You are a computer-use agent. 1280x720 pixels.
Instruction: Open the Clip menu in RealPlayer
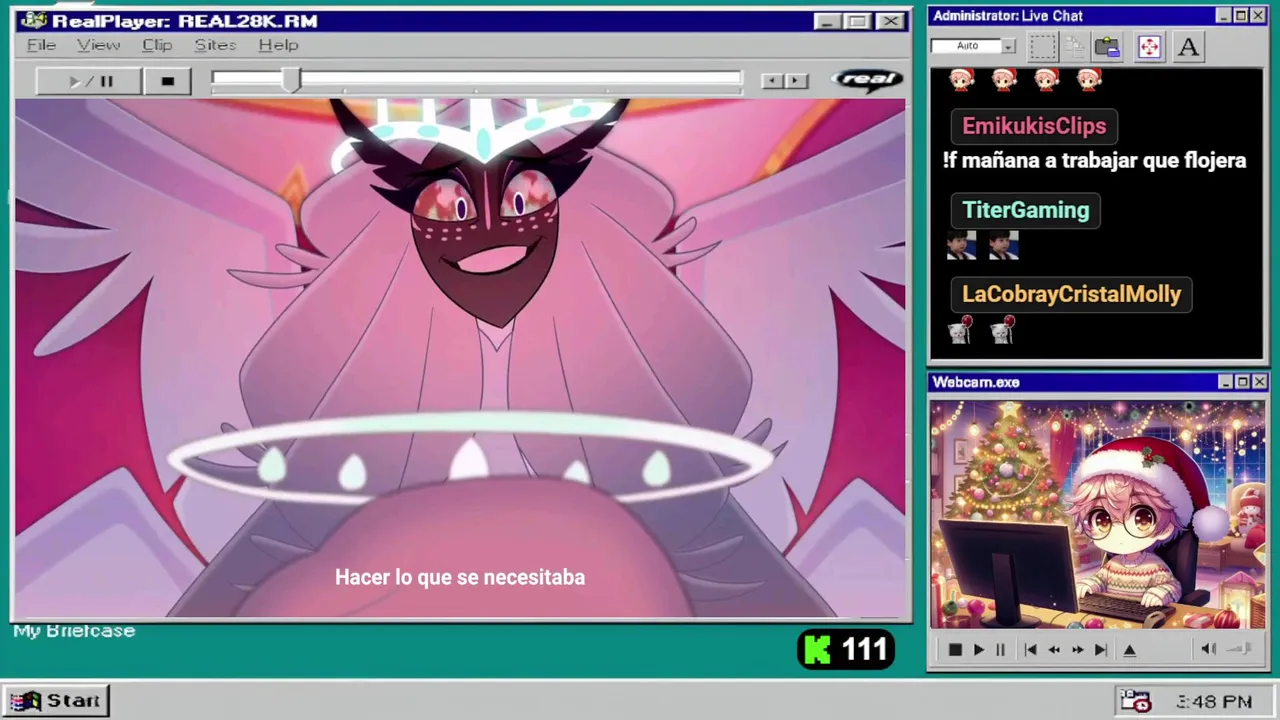(x=157, y=45)
